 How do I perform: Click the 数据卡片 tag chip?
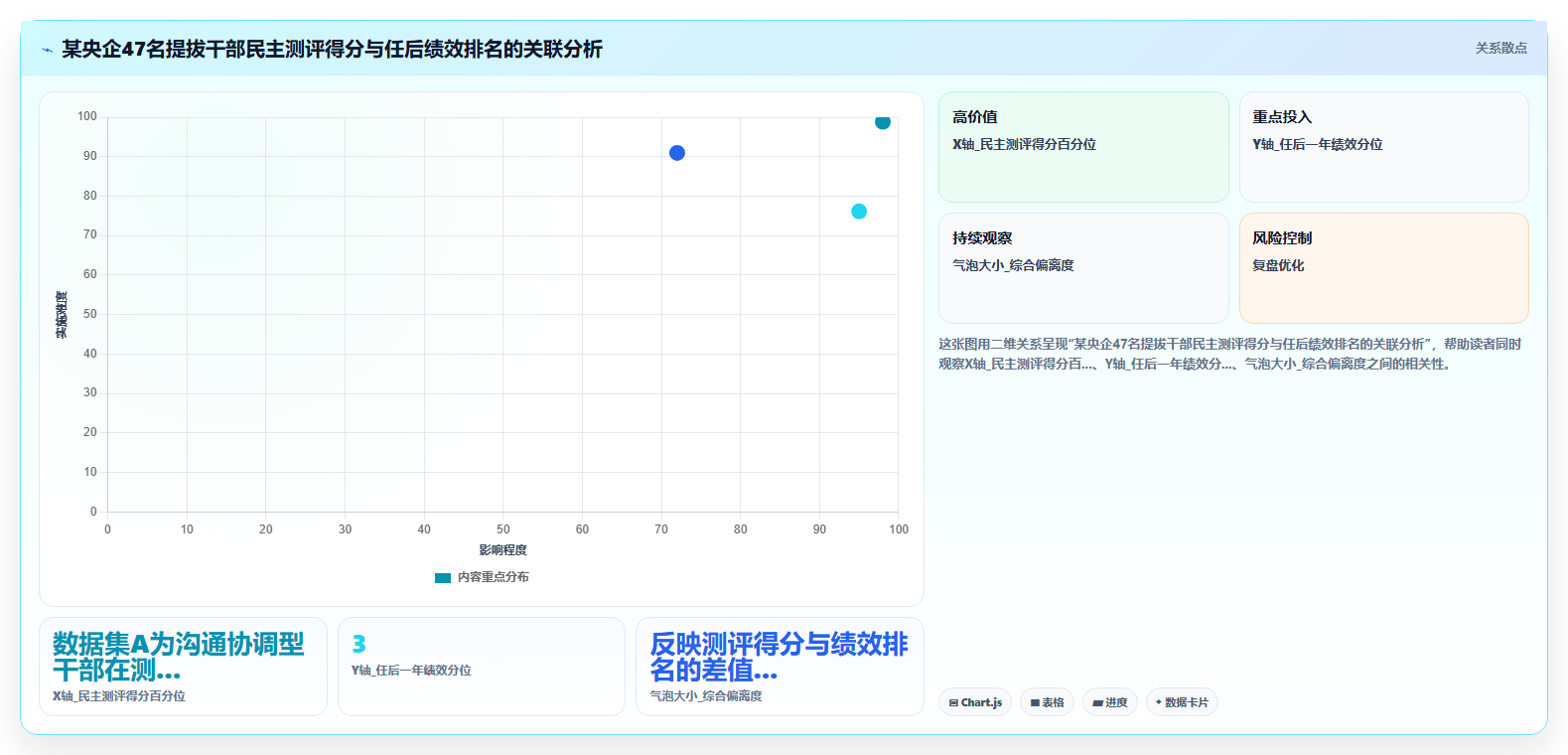(1182, 702)
